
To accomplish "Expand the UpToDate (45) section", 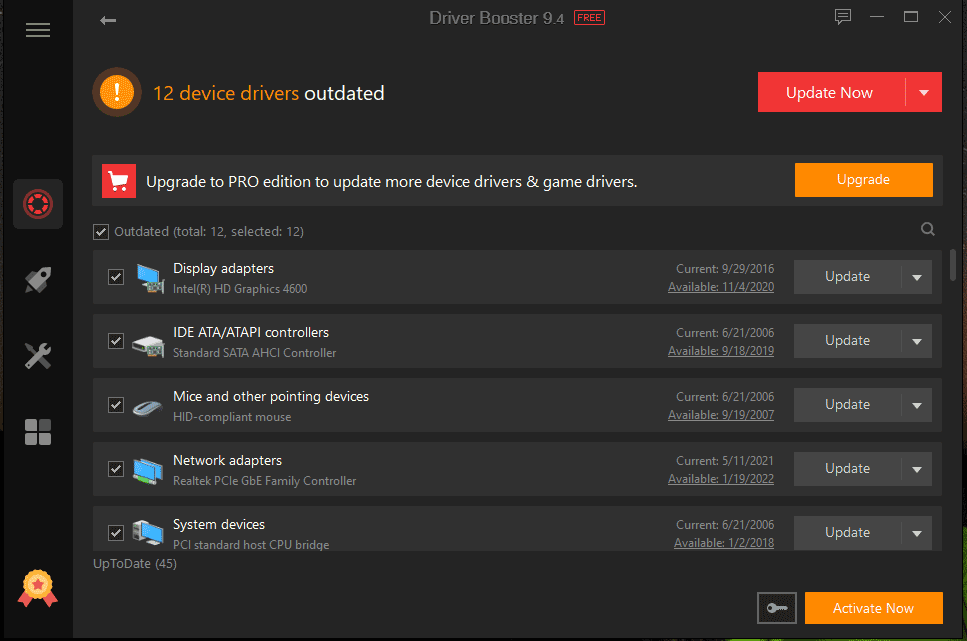I will point(135,564).
